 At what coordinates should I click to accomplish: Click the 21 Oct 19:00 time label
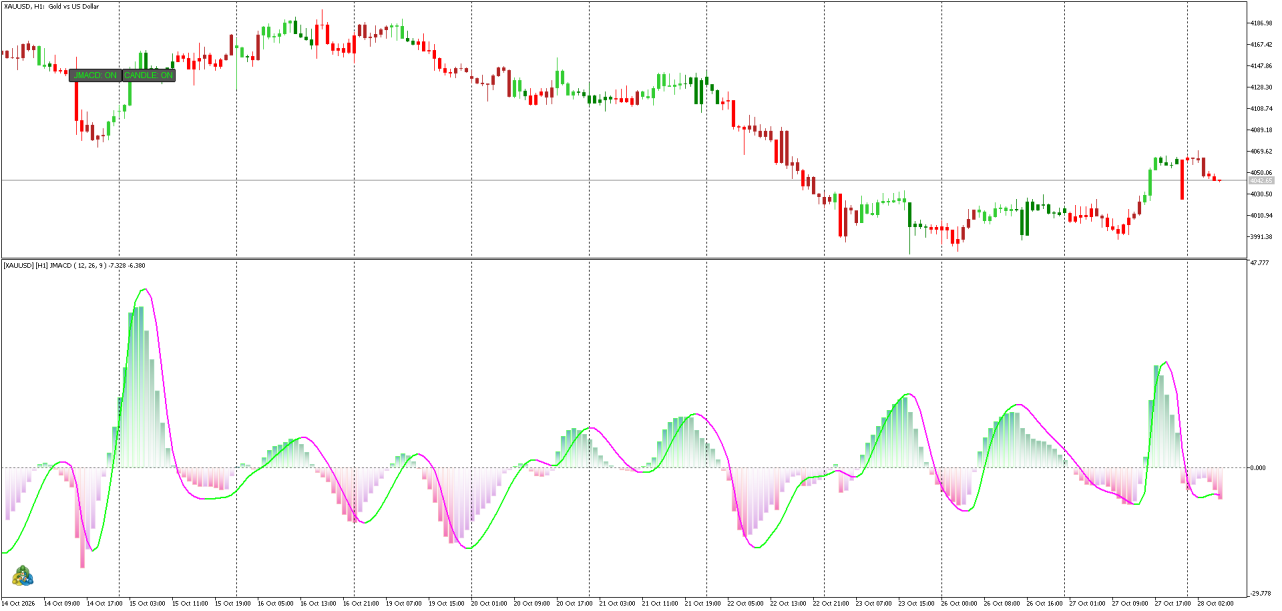click(703, 604)
